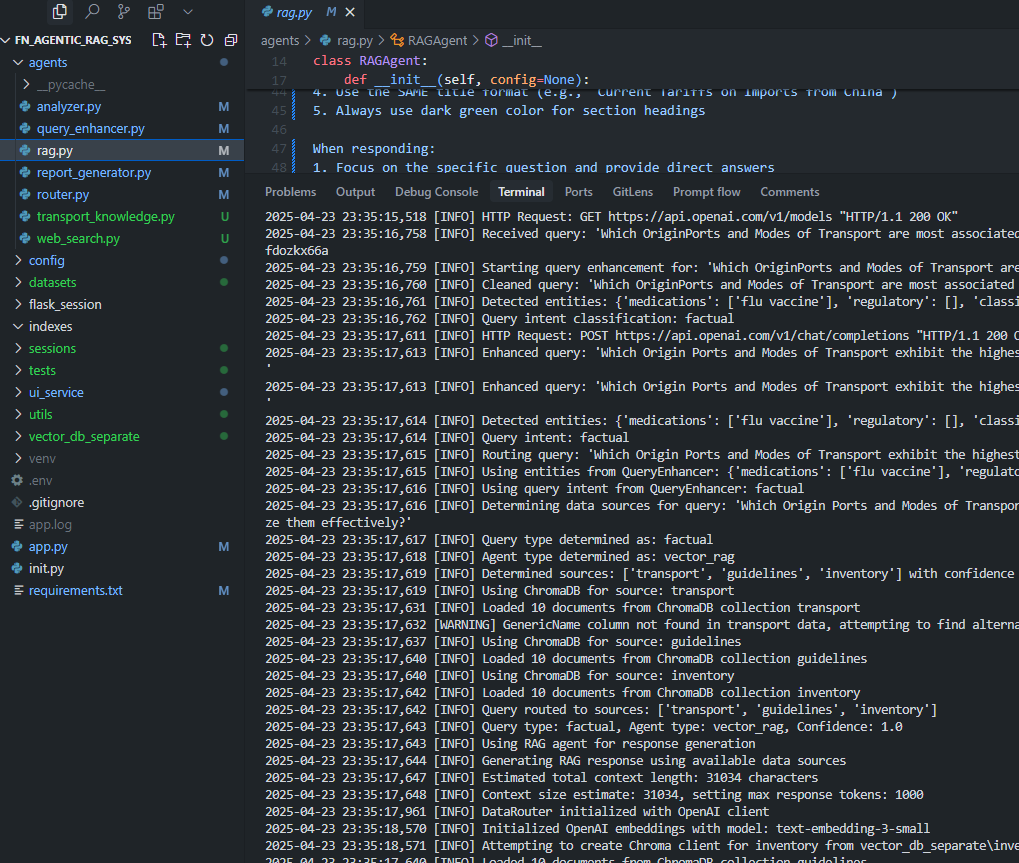Open requirements.txt file
1019x863 pixels.
(75, 591)
